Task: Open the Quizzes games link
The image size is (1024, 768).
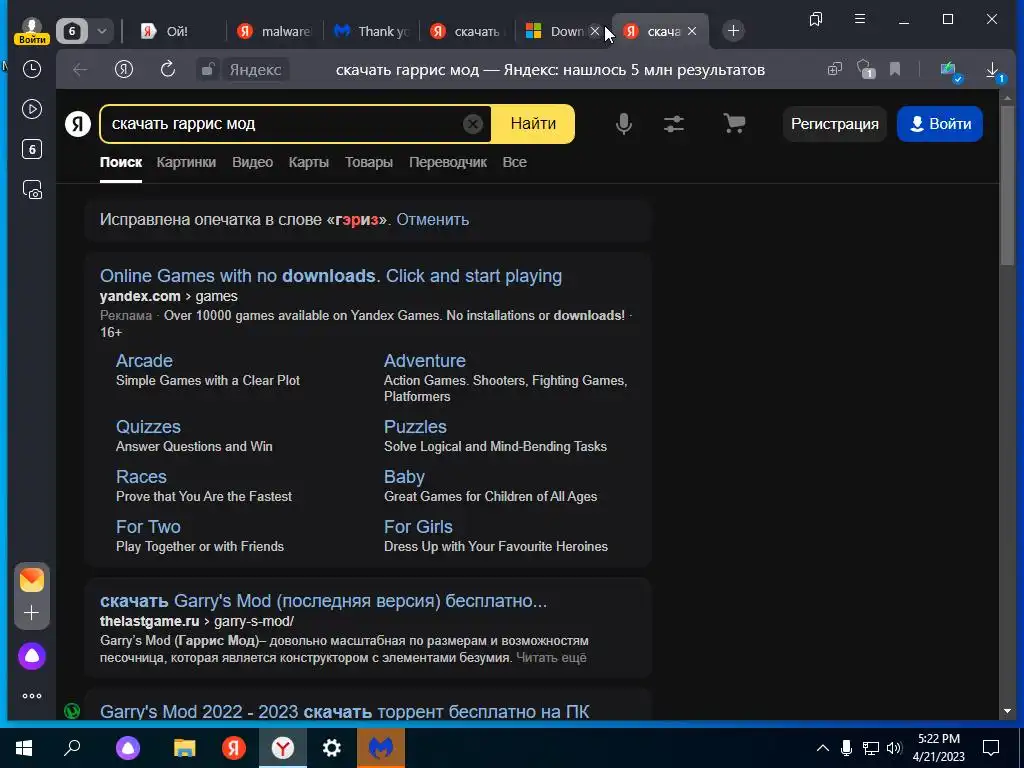Action: click(148, 426)
